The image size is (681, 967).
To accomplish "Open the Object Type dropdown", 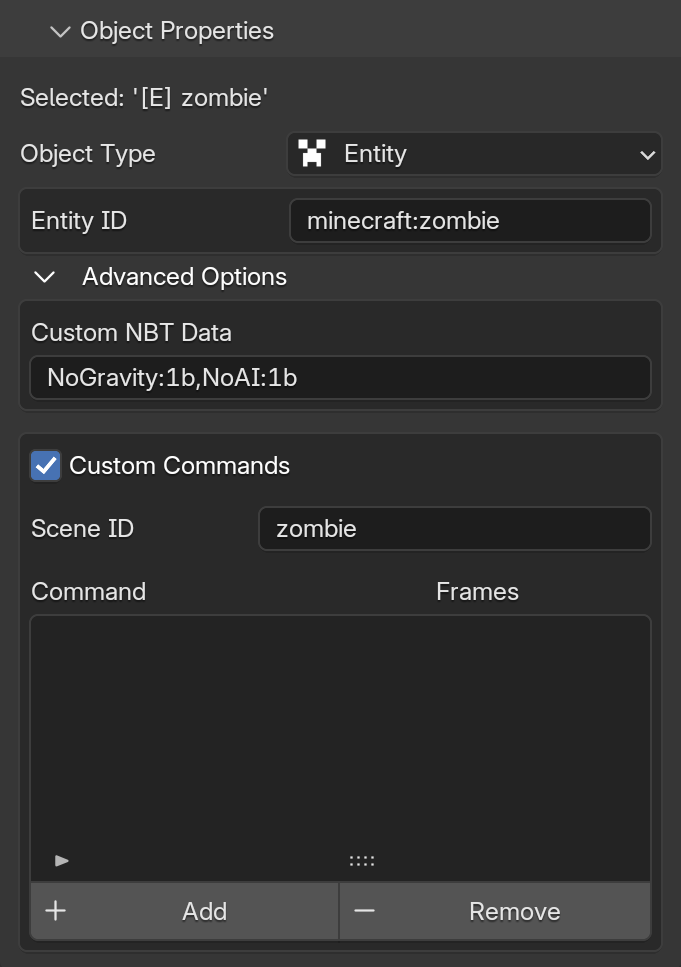I will click(474, 154).
